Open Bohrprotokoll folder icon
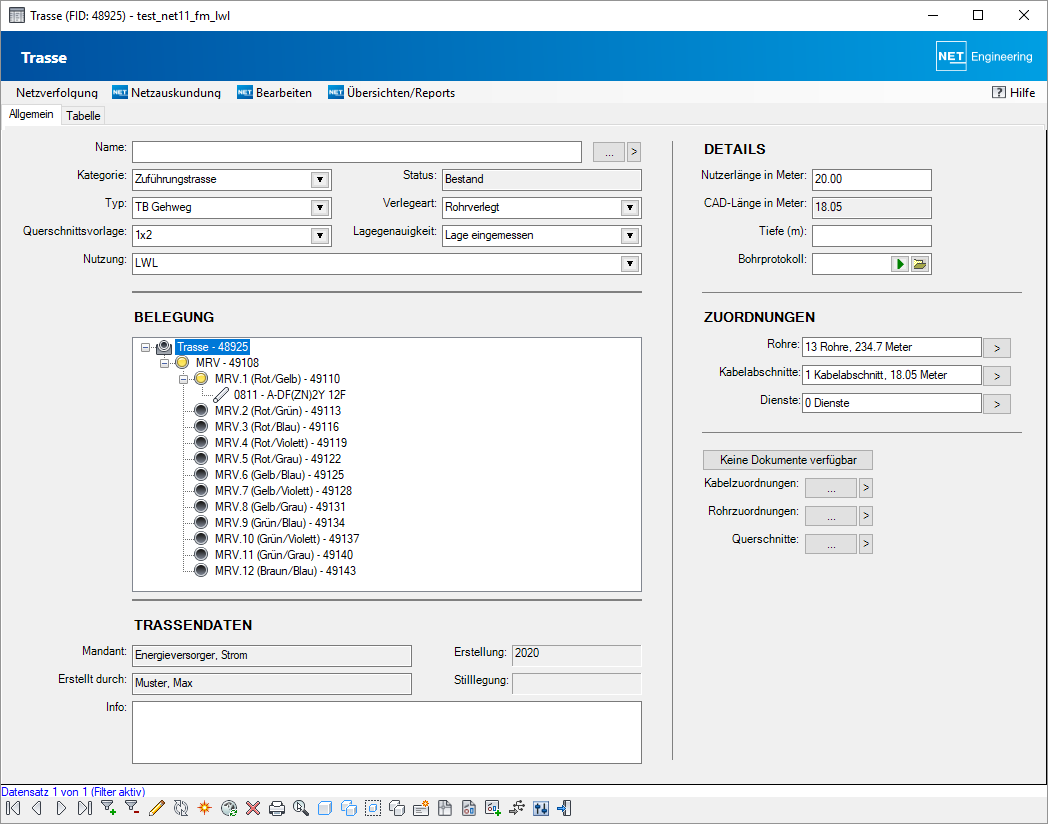The width and height of the screenshot is (1048, 824). point(920,264)
